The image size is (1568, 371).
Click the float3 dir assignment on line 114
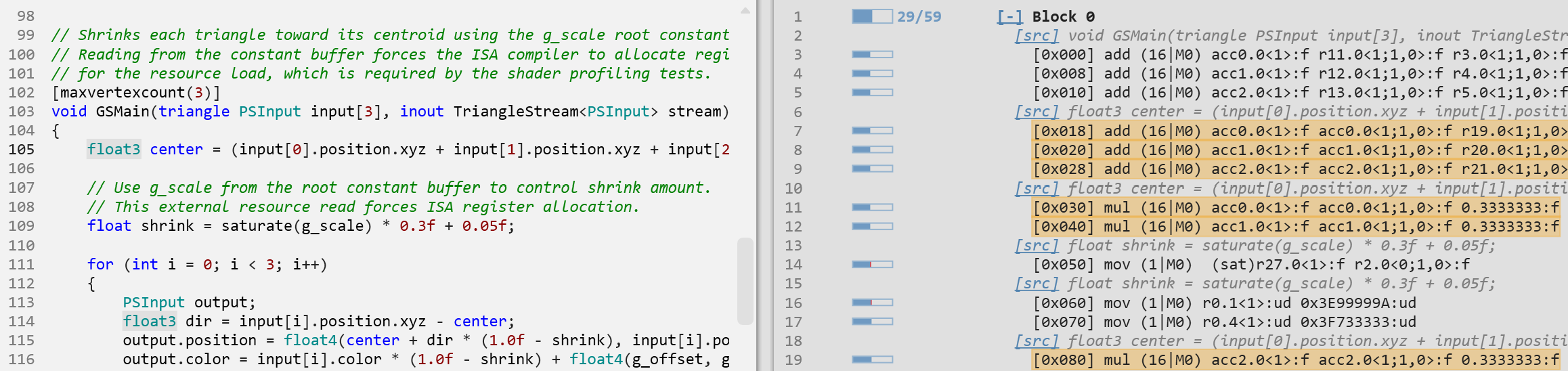tap(318, 321)
